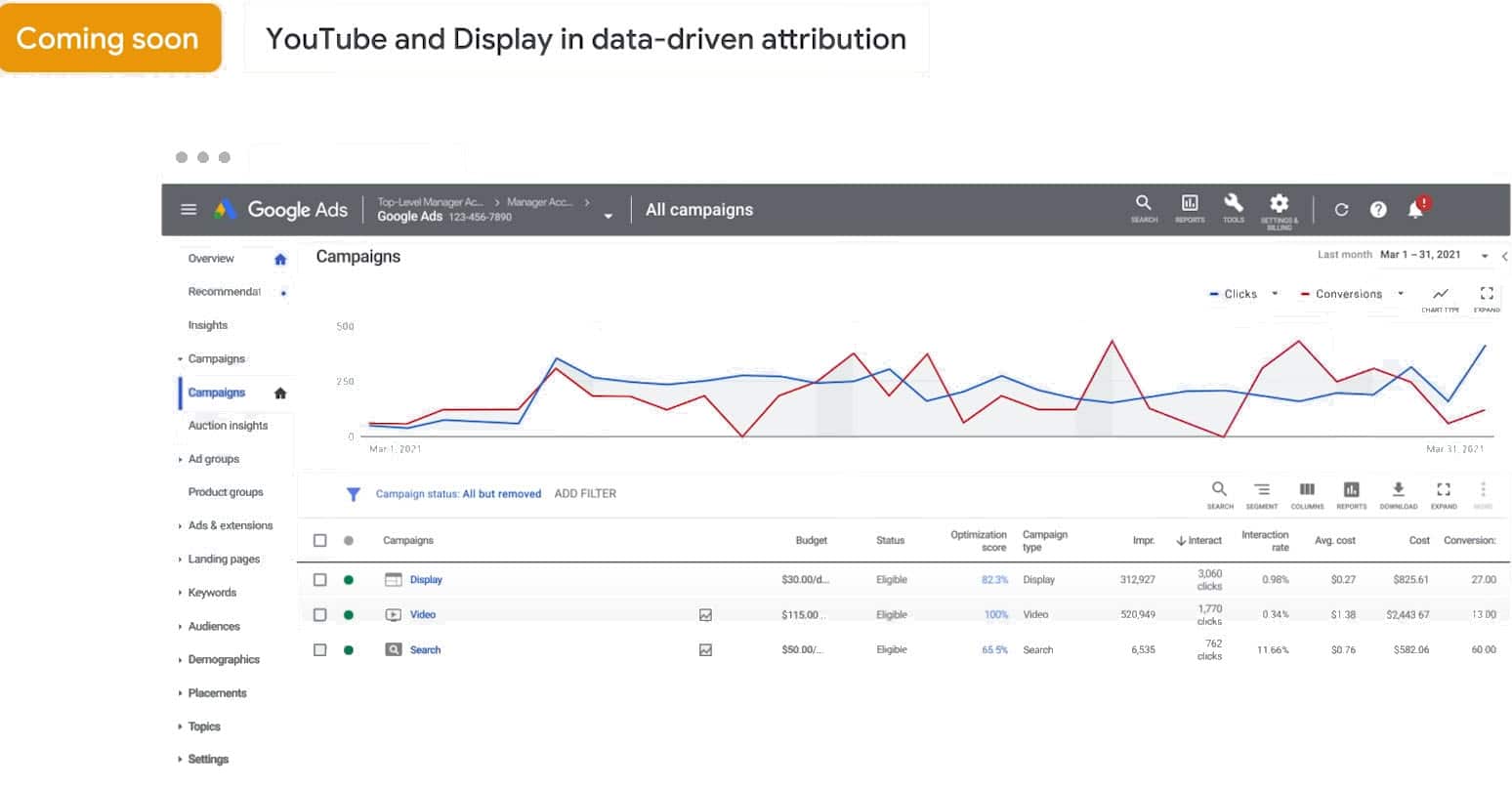Image resolution: width=1512 pixels, height=788 pixels.
Task: Open the Clicks metric dropdown
Action: [x=1275, y=294]
